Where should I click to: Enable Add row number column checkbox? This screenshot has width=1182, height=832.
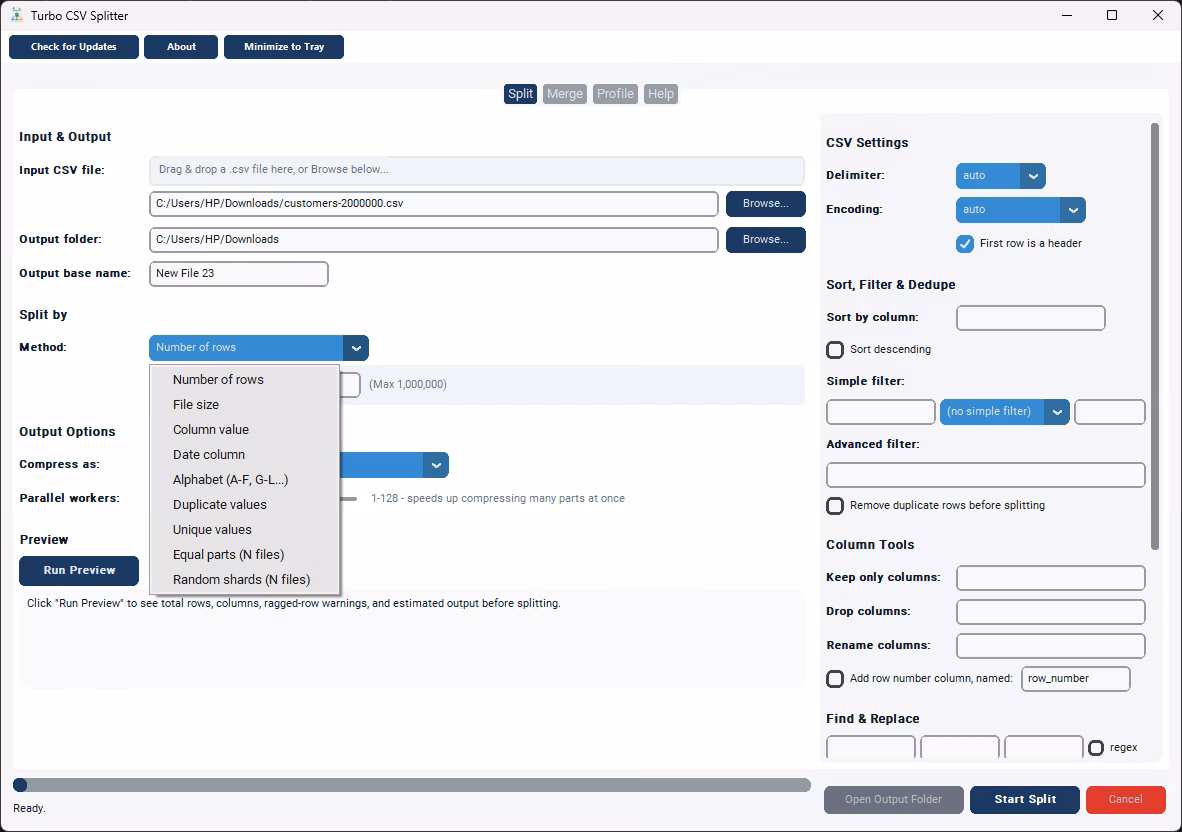coord(835,679)
